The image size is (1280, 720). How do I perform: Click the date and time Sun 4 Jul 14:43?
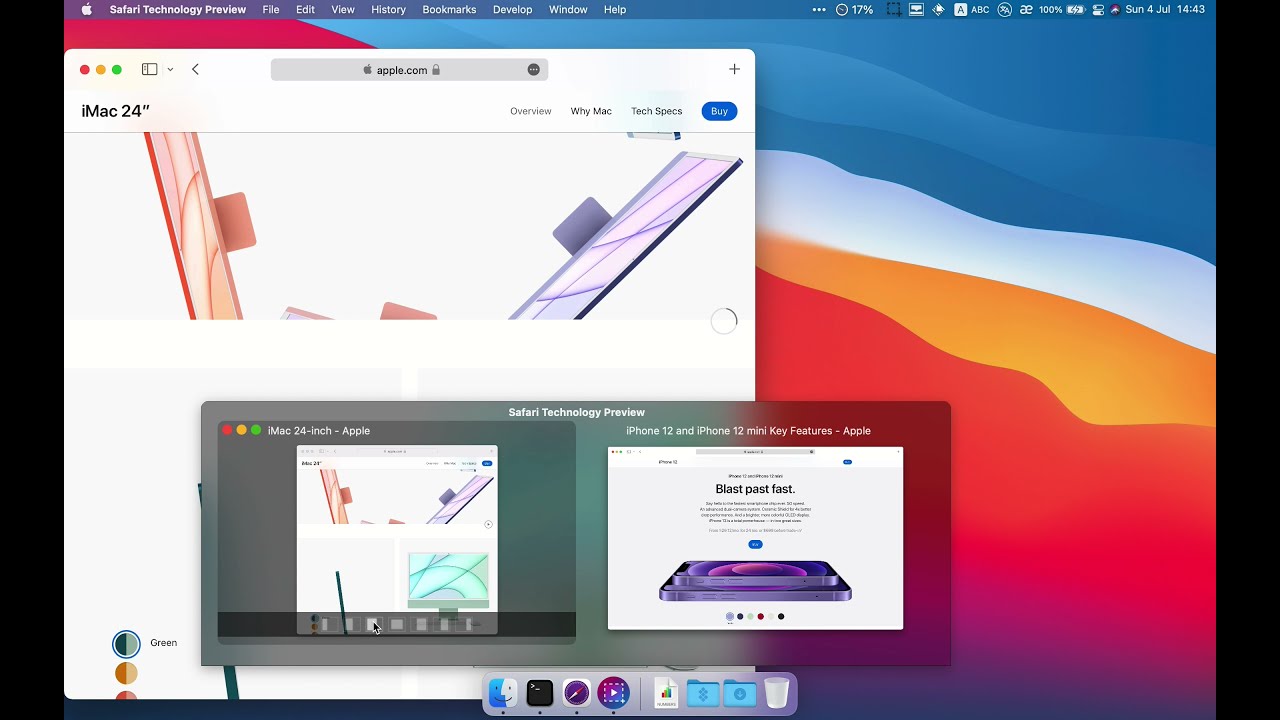click(x=1165, y=10)
